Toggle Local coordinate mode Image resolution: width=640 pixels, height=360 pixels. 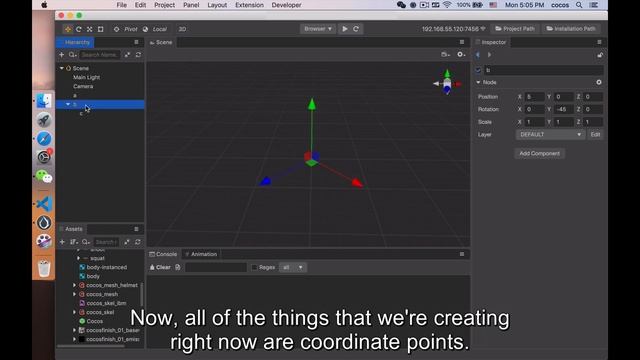[155, 29]
